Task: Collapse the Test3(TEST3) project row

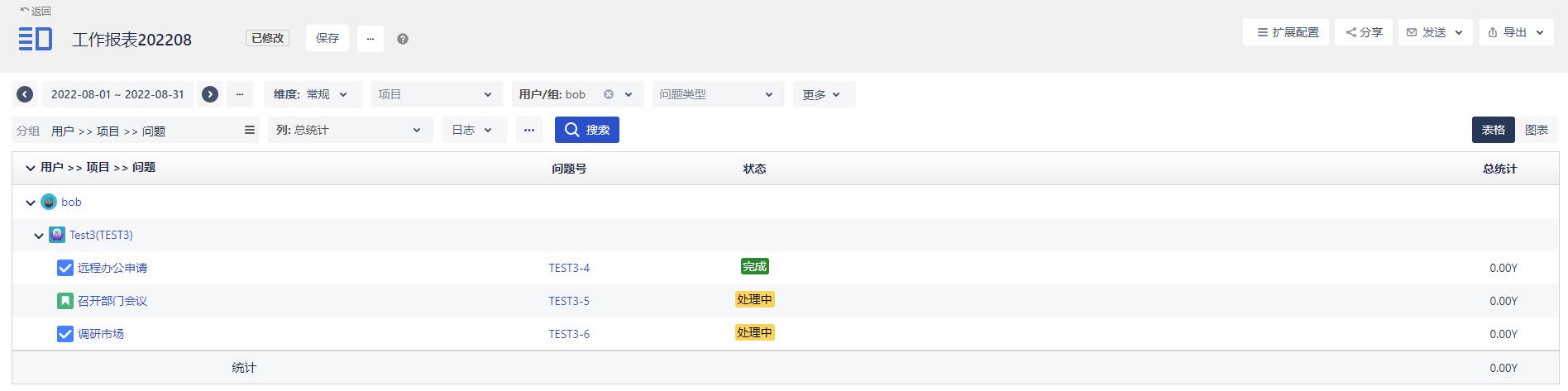Action: tap(39, 236)
